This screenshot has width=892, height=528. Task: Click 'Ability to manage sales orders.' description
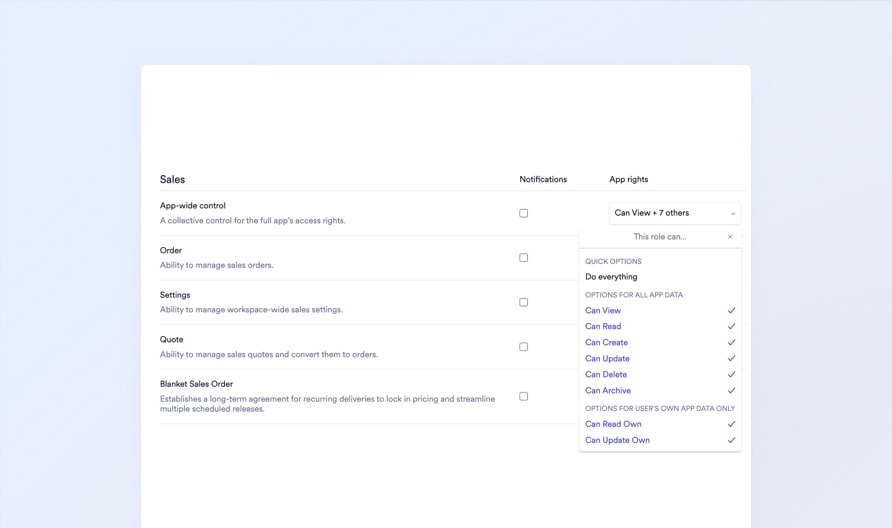click(x=217, y=265)
